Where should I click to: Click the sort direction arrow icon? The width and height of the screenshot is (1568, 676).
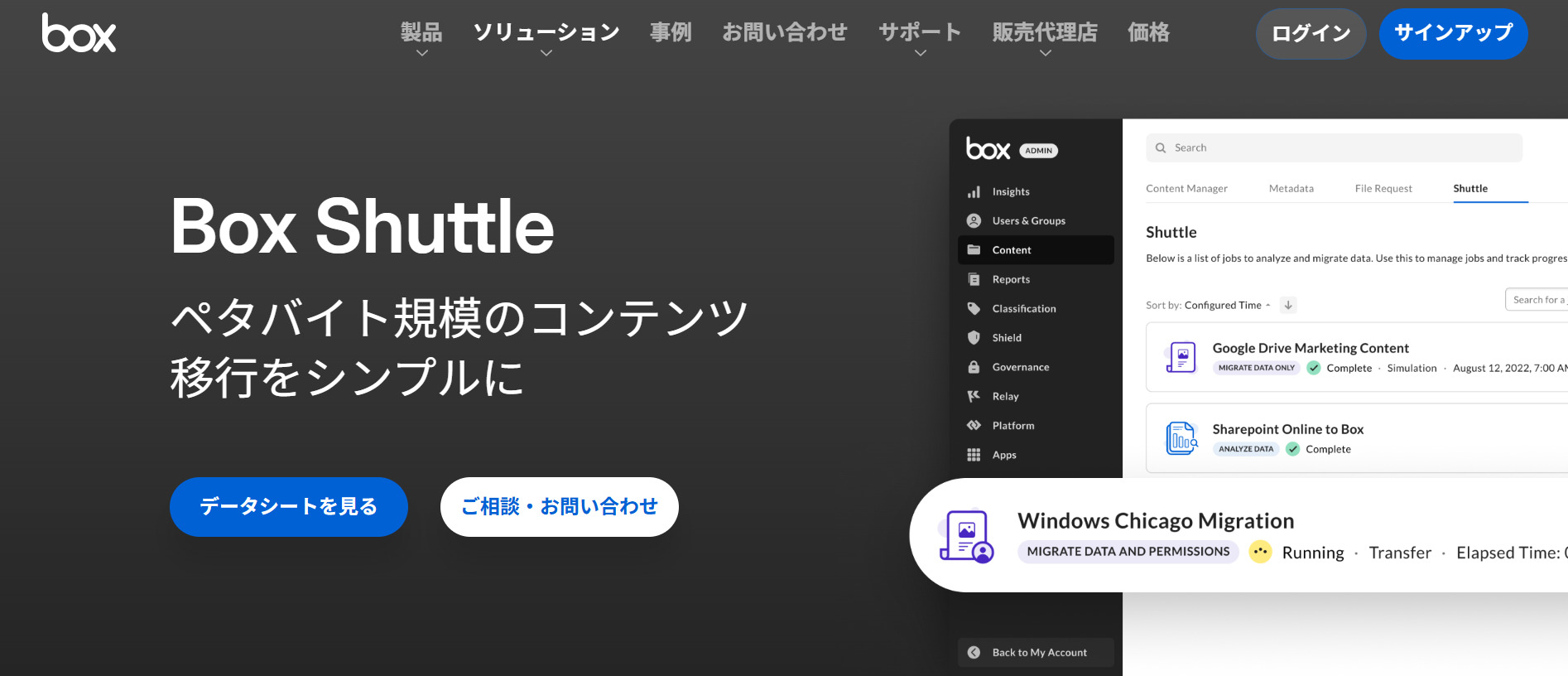1288,305
